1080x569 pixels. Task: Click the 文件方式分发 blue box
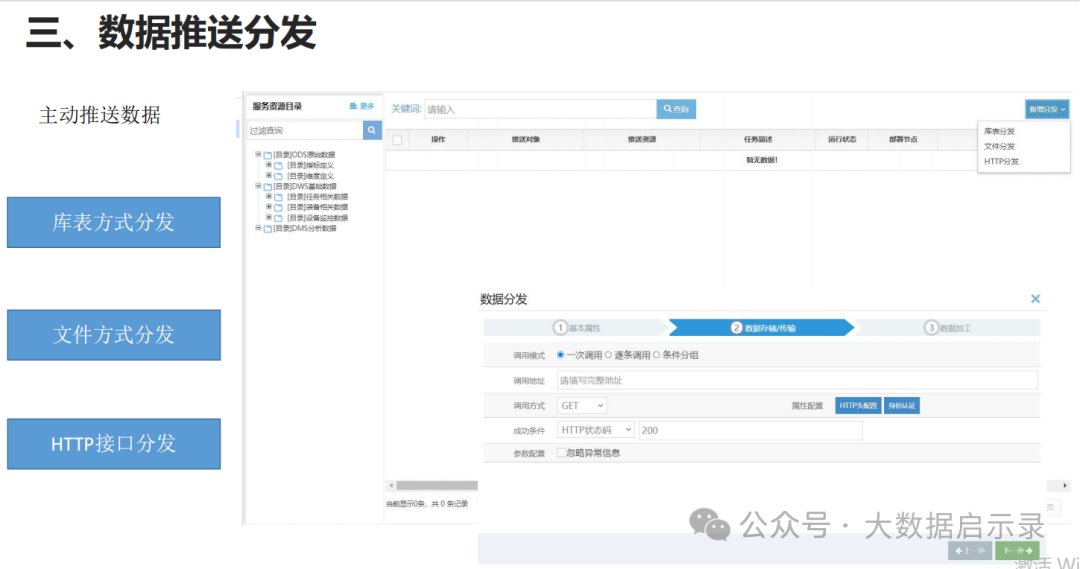tap(114, 335)
